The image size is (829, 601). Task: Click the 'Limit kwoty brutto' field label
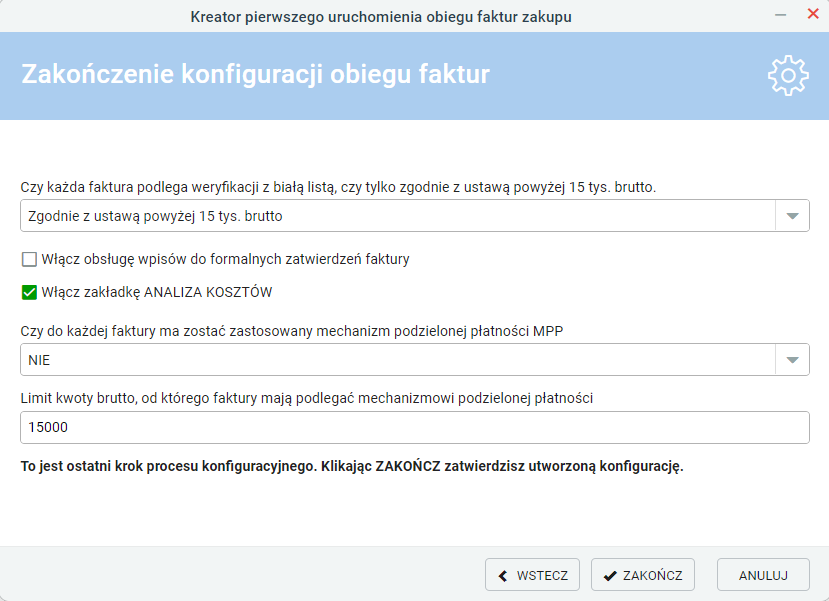tap(307, 398)
